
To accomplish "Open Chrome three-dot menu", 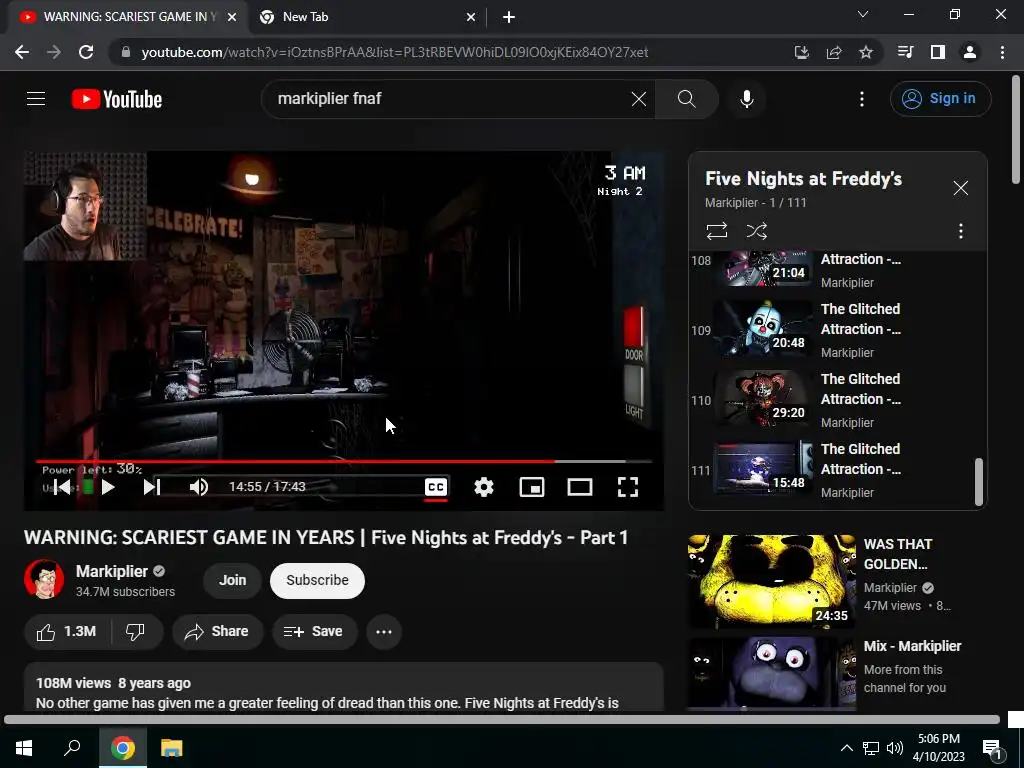I will 1002,52.
